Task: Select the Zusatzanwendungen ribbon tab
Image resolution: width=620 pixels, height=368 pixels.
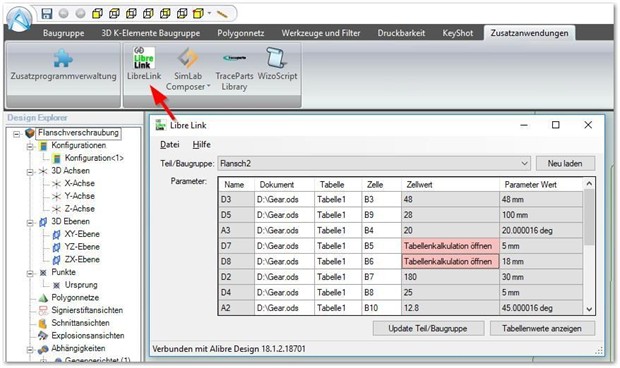Action: (529, 33)
